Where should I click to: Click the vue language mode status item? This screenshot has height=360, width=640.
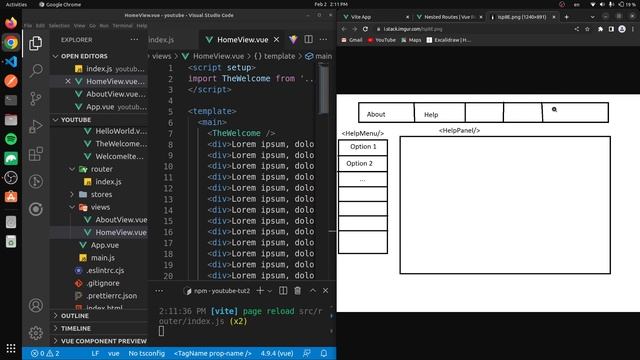coord(113,353)
